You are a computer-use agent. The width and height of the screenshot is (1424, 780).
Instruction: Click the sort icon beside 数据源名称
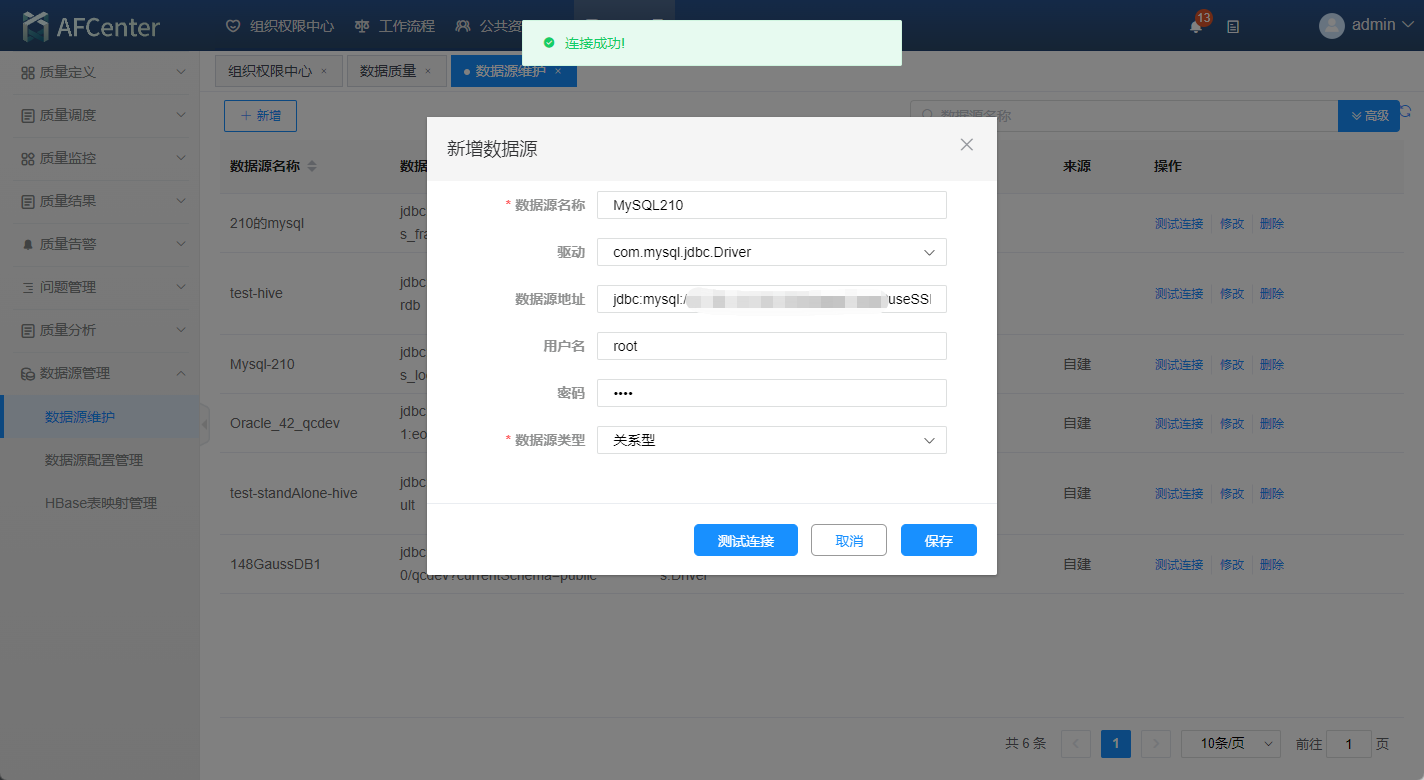(x=312, y=166)
